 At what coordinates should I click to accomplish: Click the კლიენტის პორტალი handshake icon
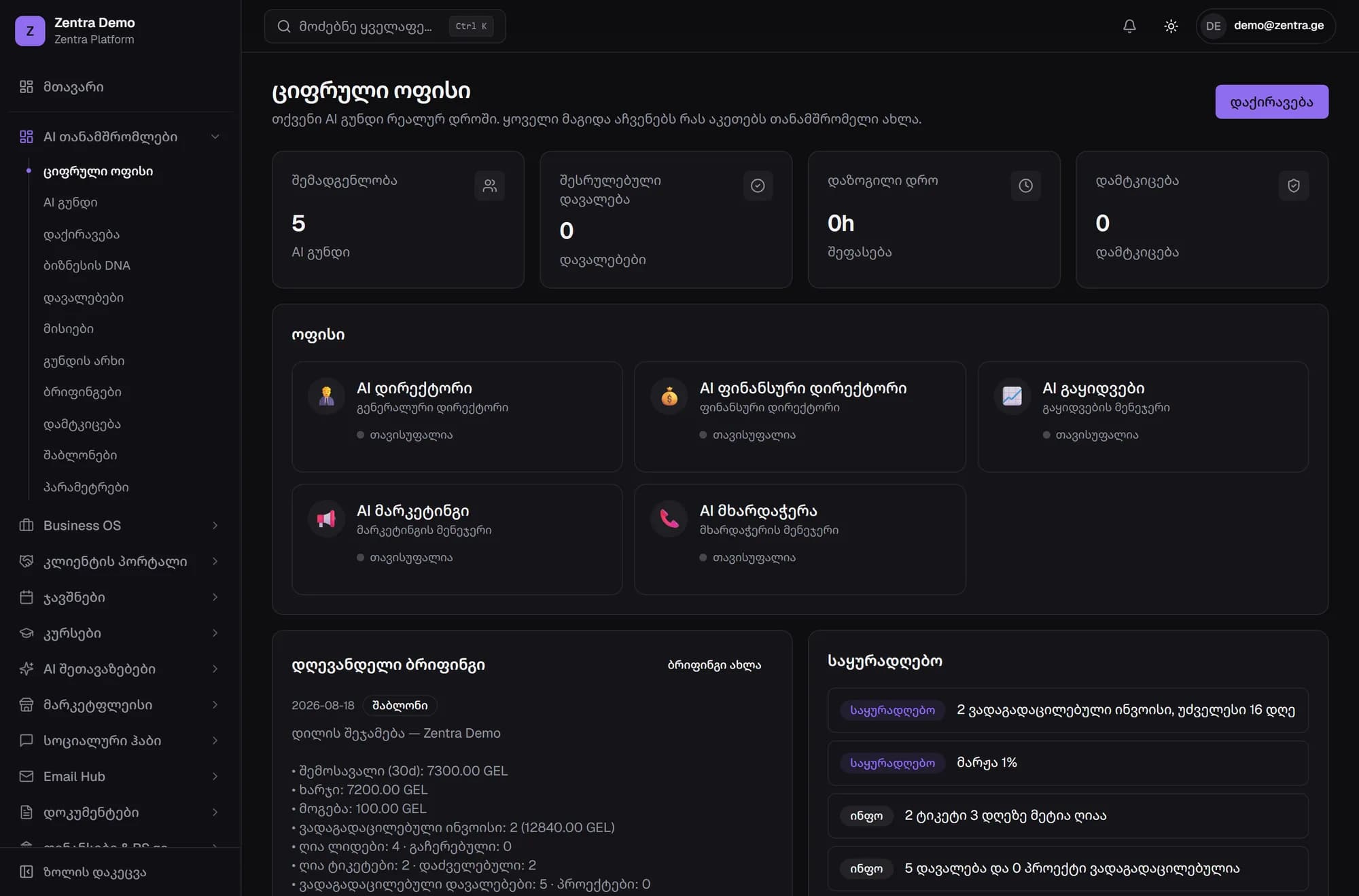[27, 561]
